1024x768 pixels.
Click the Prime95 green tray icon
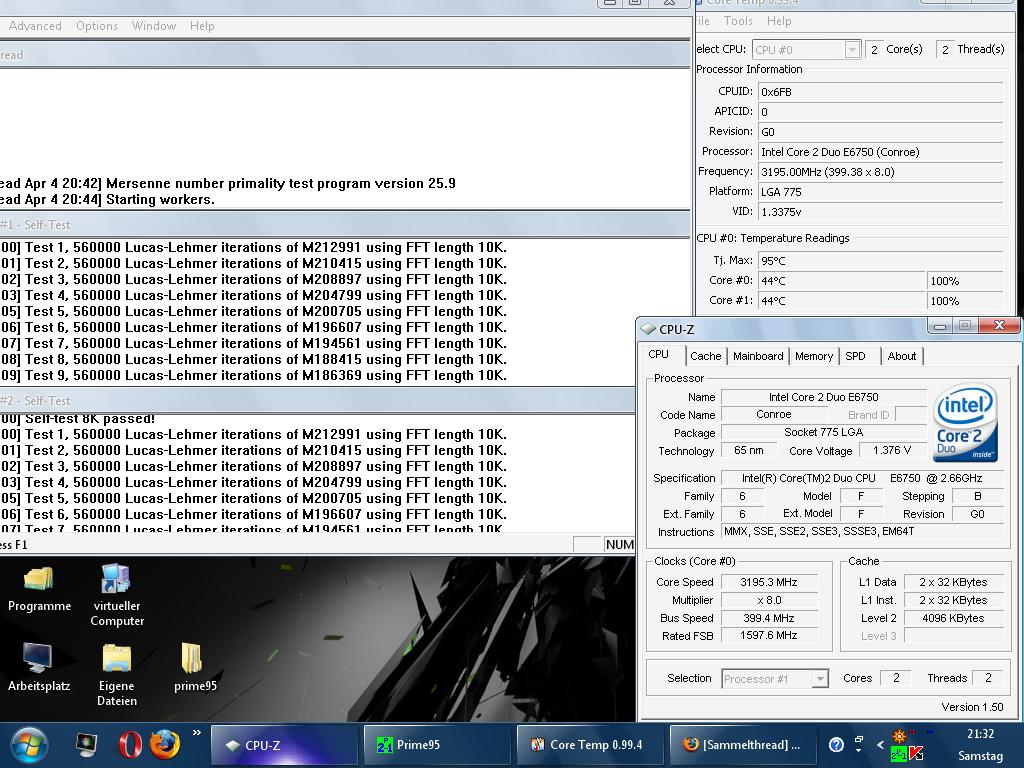(x=899, y=754)
